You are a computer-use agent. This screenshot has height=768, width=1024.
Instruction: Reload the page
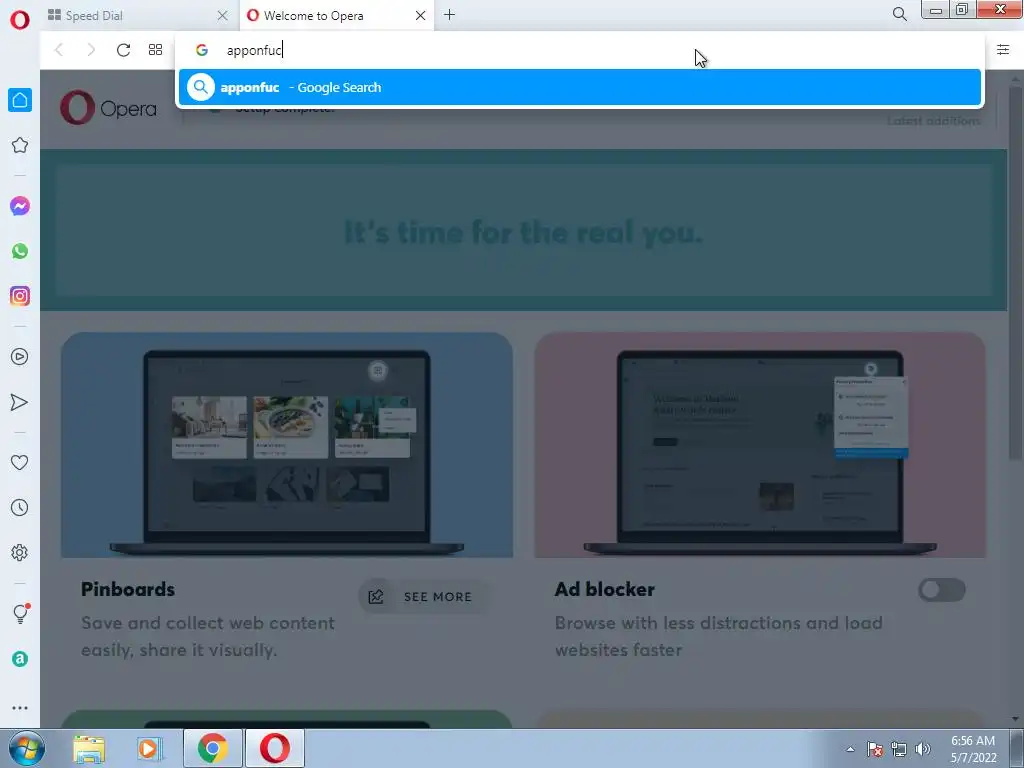123,50
